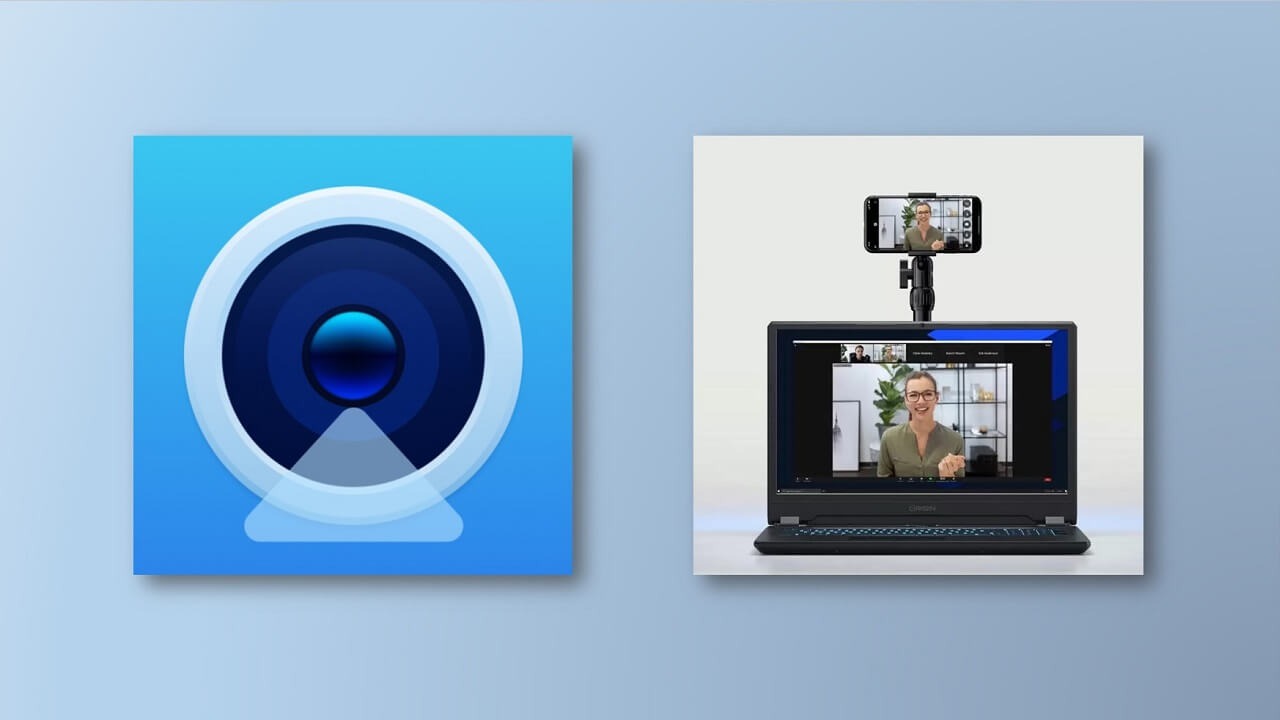
Task: Click the laptop's backlit keyboard
Action: pyautogui.click(x=921, y=531)
